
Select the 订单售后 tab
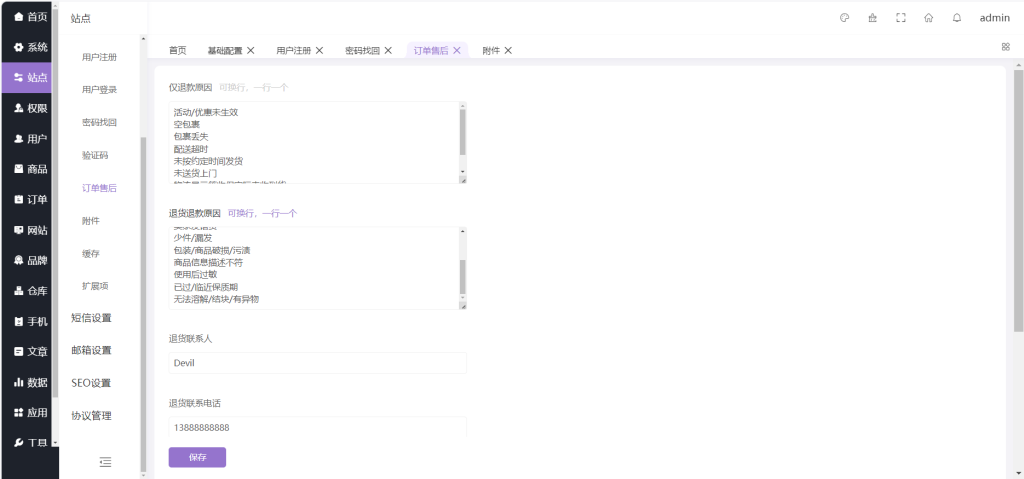431,50
